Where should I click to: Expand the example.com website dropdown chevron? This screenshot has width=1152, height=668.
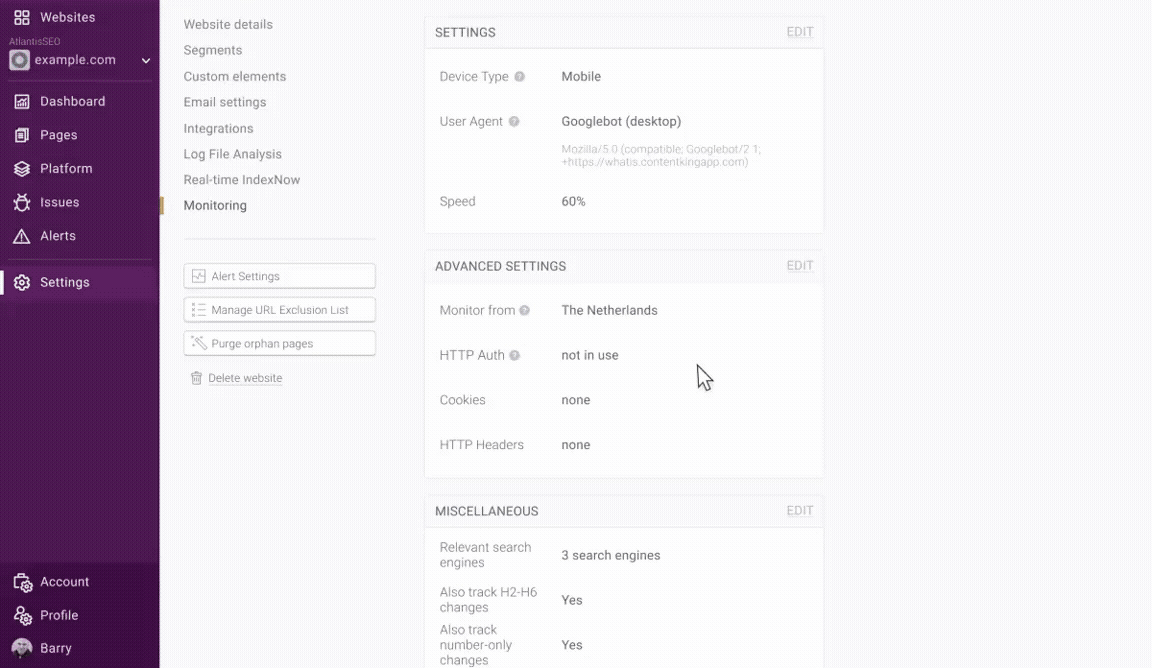pos(145,60)
